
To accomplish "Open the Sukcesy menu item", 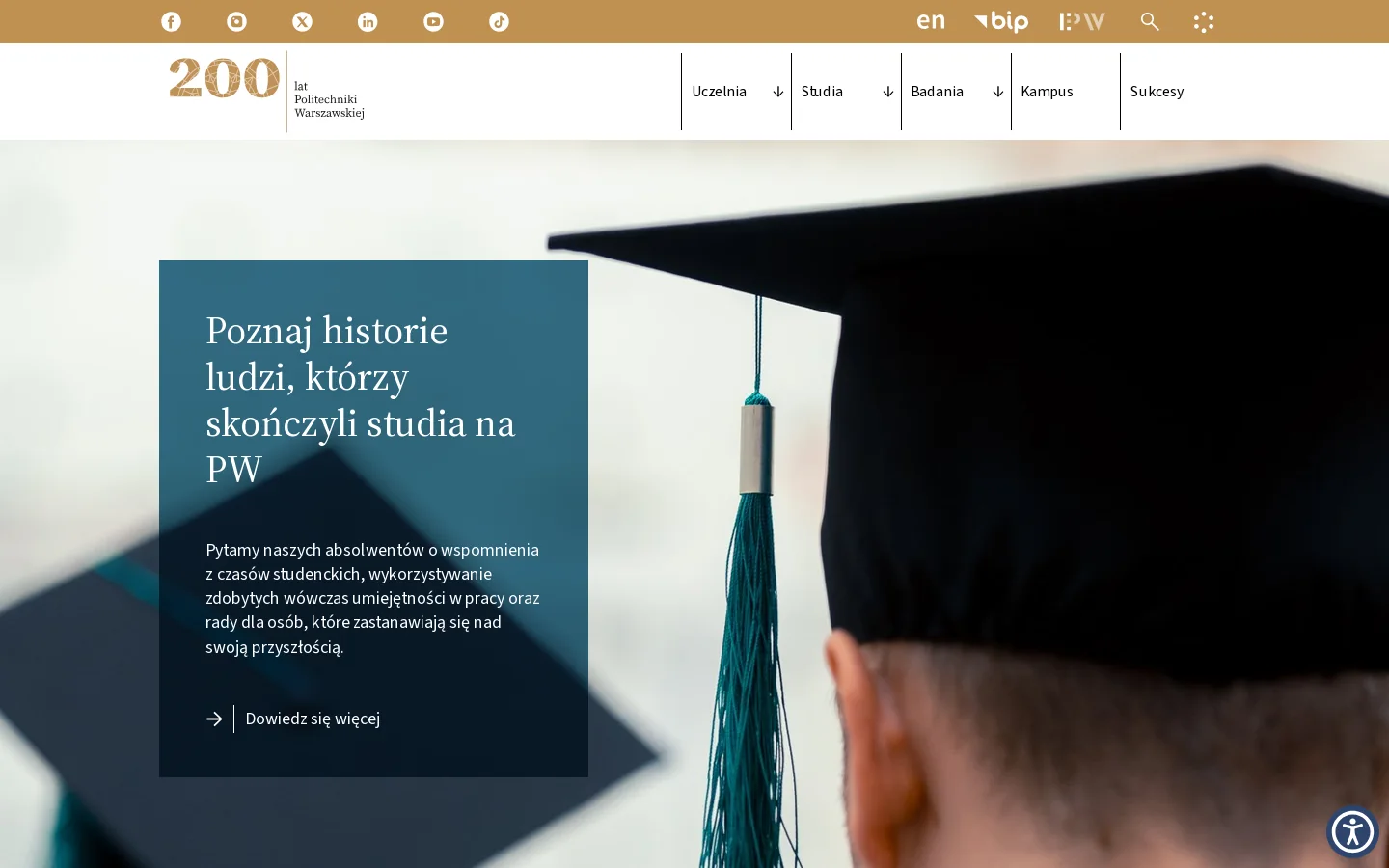I will [1157, 92].
